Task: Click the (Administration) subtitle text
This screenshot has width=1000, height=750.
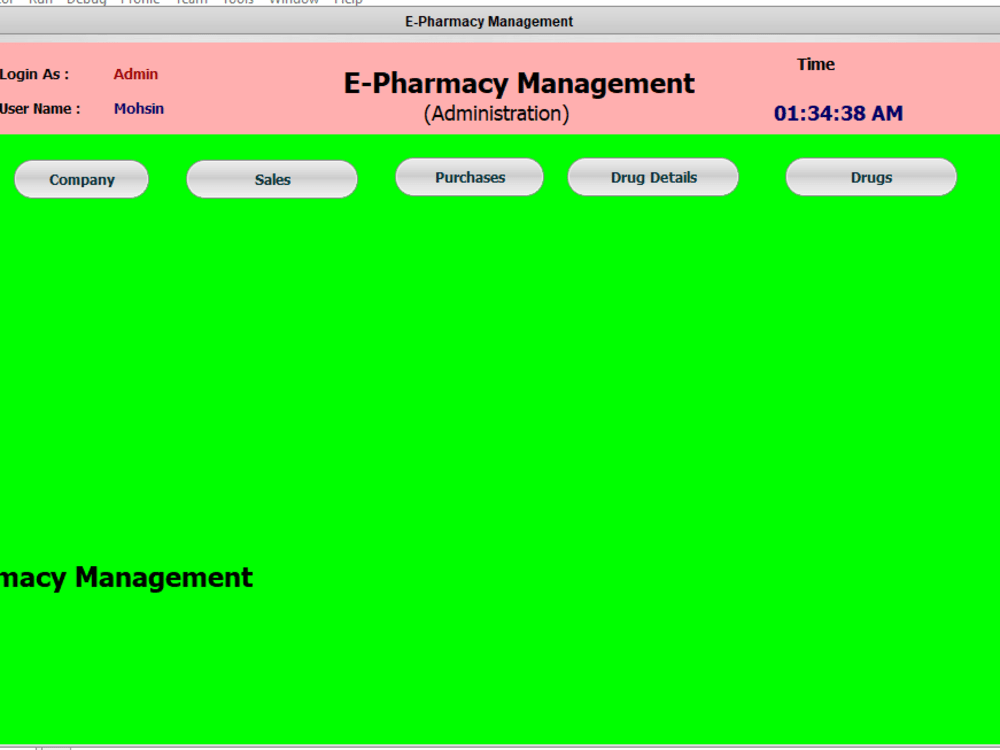Action: click(495, 113)
